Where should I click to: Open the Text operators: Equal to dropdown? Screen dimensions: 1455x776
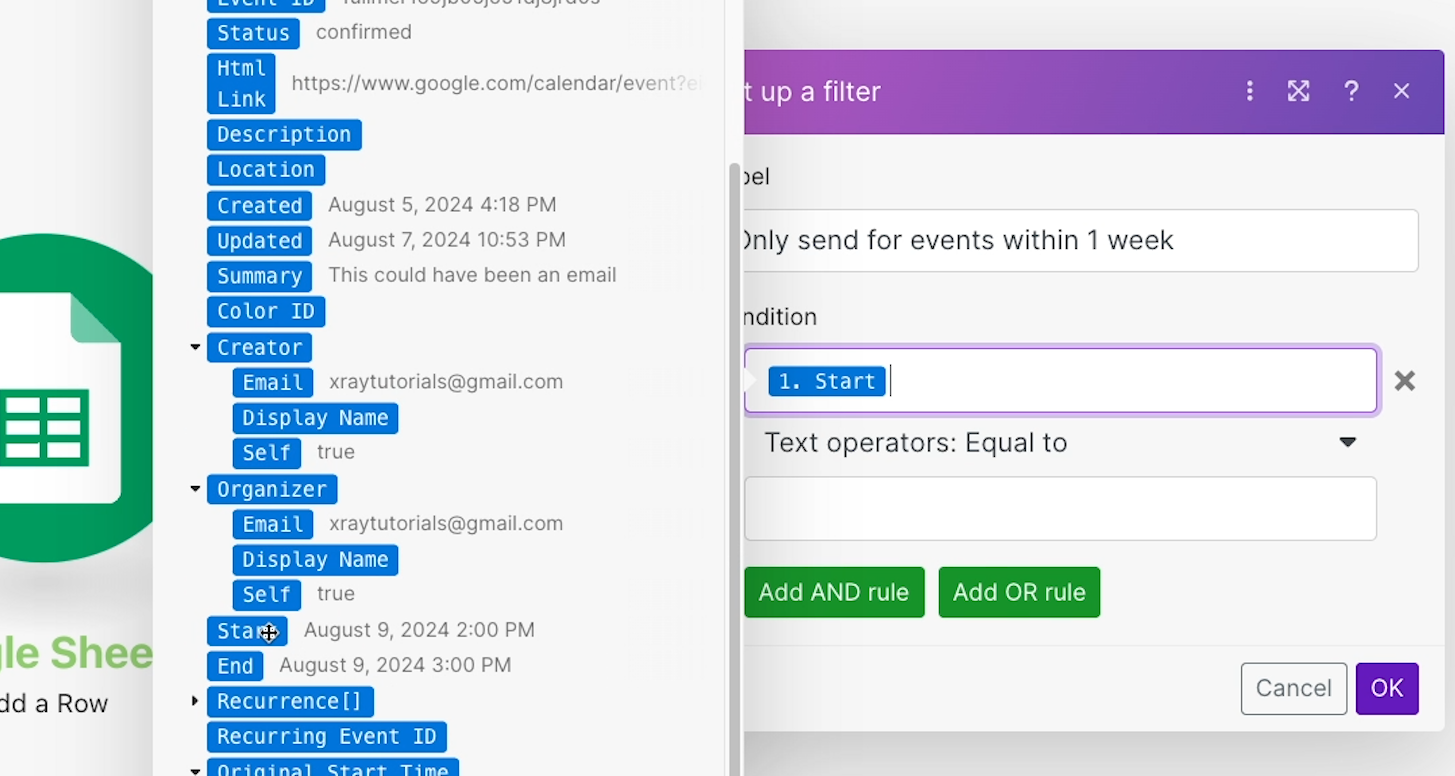(x=1060, y=443)
